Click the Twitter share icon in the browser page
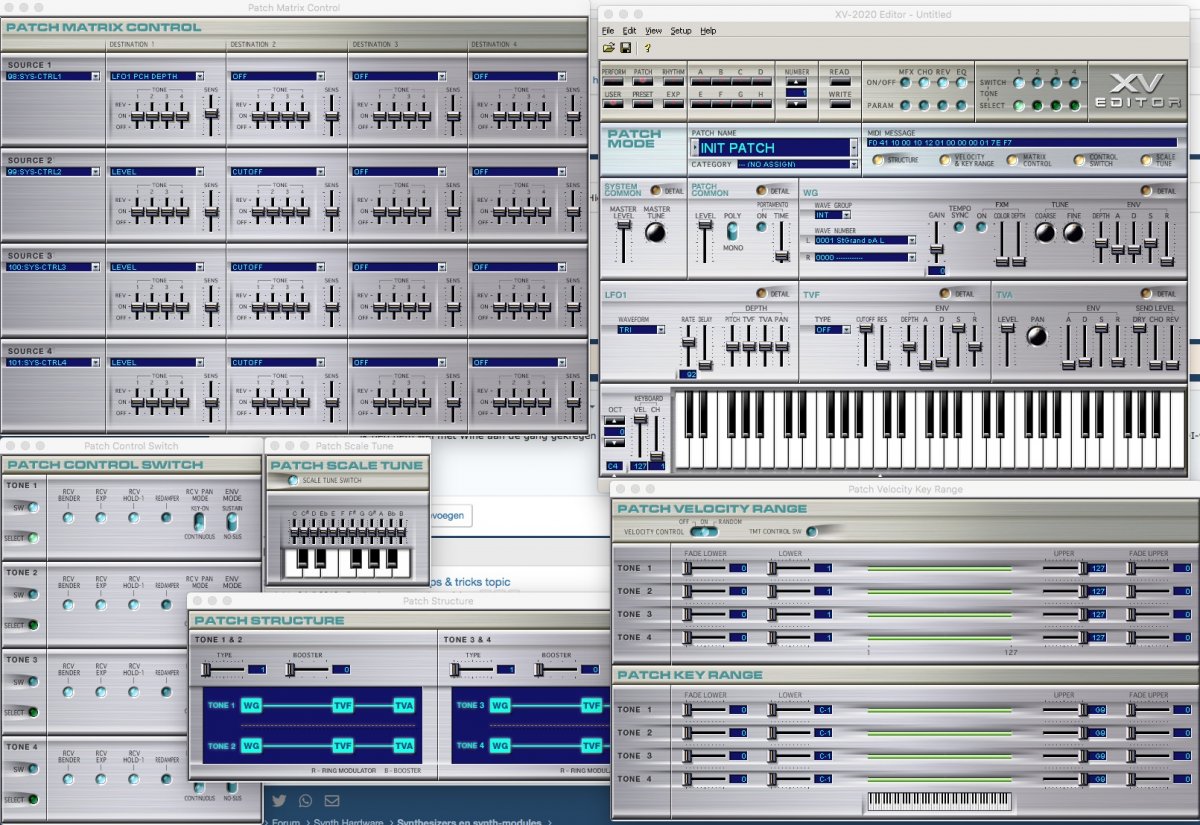The width and height of the screenshot is (1200, 825). (x=279, y=800)
